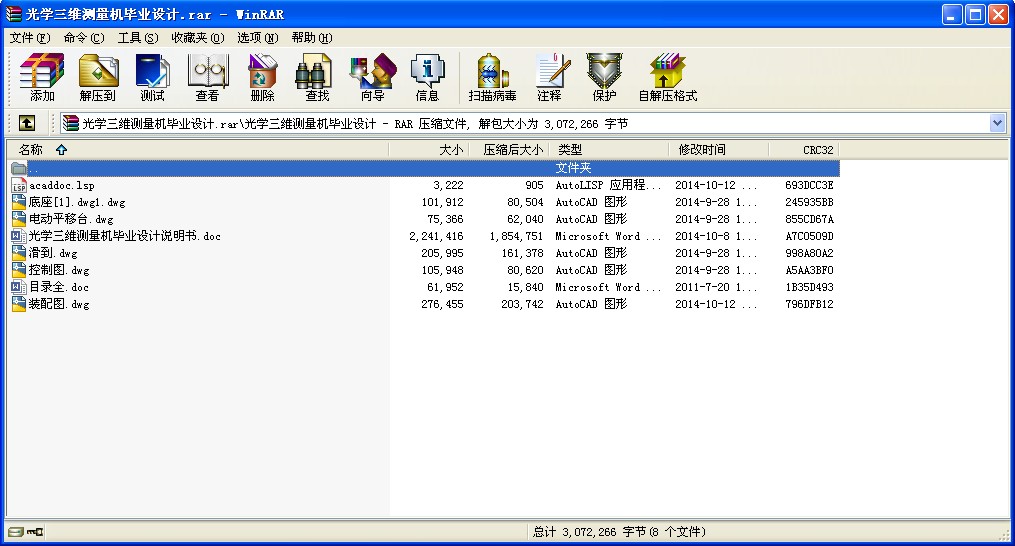Click the key password icon in status bar
This screenshot has height=546, width=1015.
click(x=35, y=532)
